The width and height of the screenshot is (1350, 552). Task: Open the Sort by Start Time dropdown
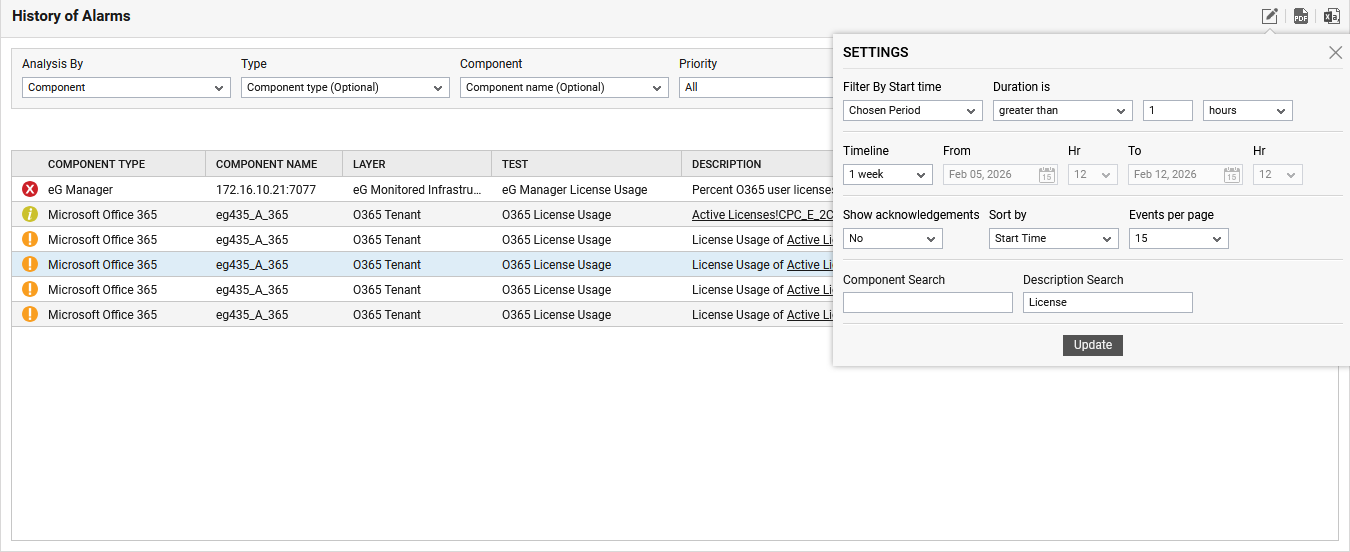coord(1053,239)
